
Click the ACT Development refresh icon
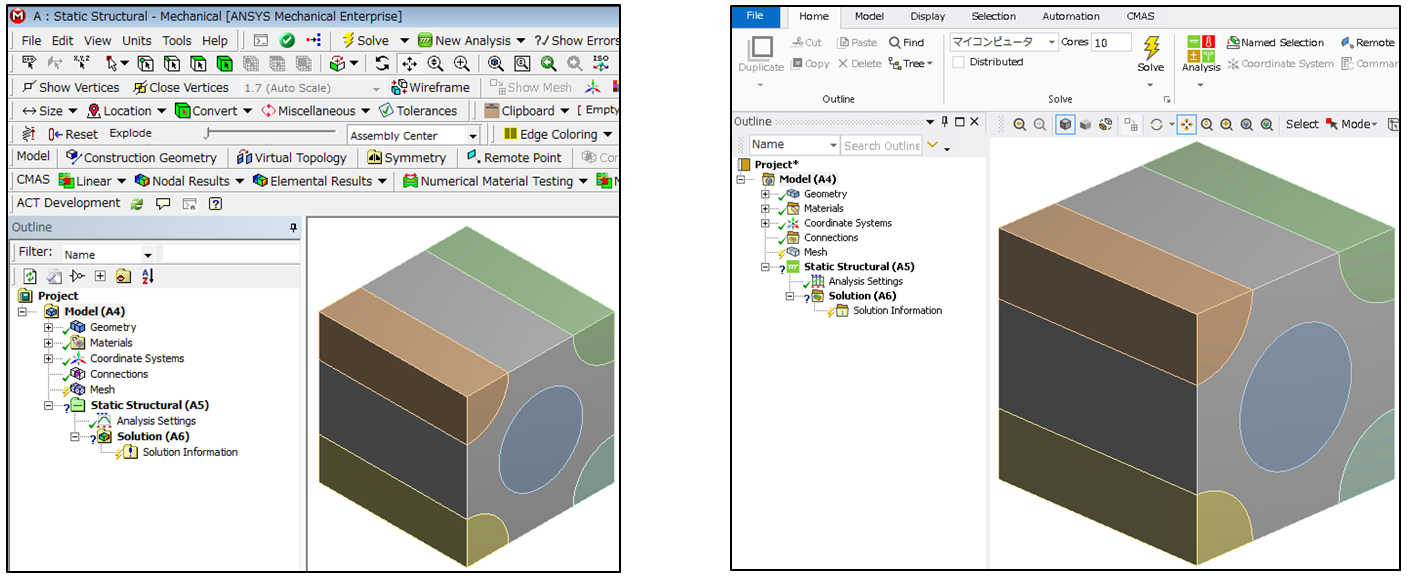point(136,203)
